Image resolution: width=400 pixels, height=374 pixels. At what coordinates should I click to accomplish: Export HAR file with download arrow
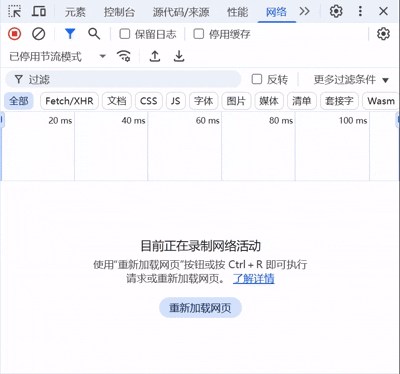point(179,56)
